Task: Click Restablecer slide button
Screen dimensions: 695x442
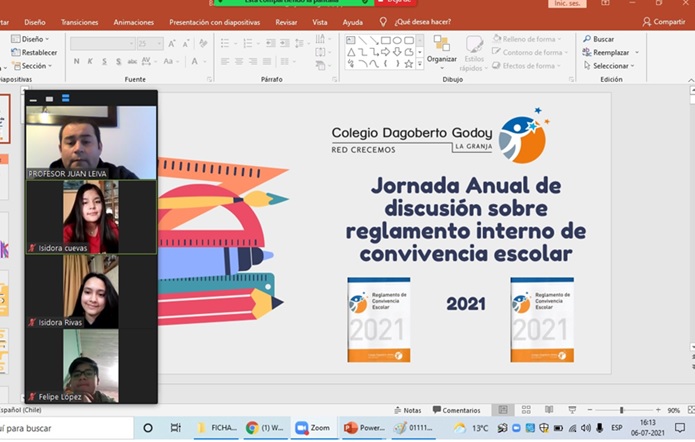Action: (x=34, y=52)
